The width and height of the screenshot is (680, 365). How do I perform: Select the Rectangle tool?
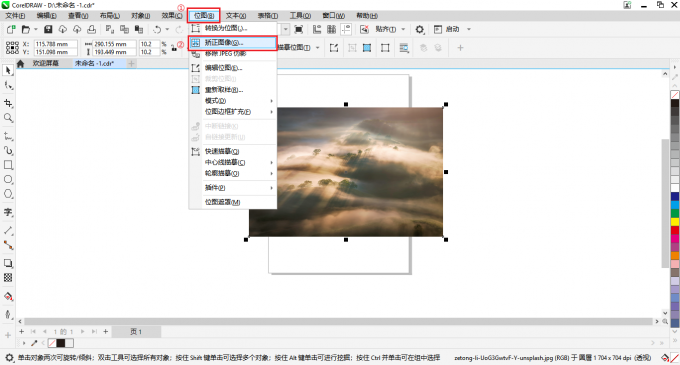tap(8, 165)
